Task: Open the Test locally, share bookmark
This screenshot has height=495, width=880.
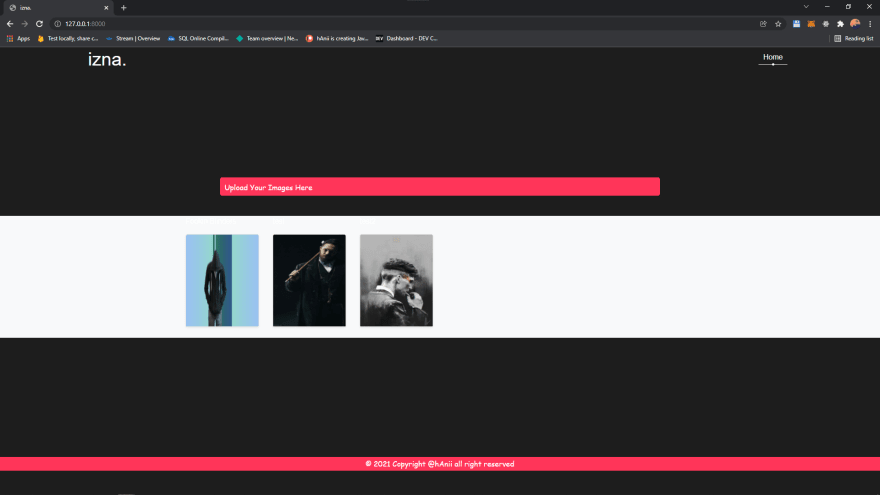Action: (67, 38)
